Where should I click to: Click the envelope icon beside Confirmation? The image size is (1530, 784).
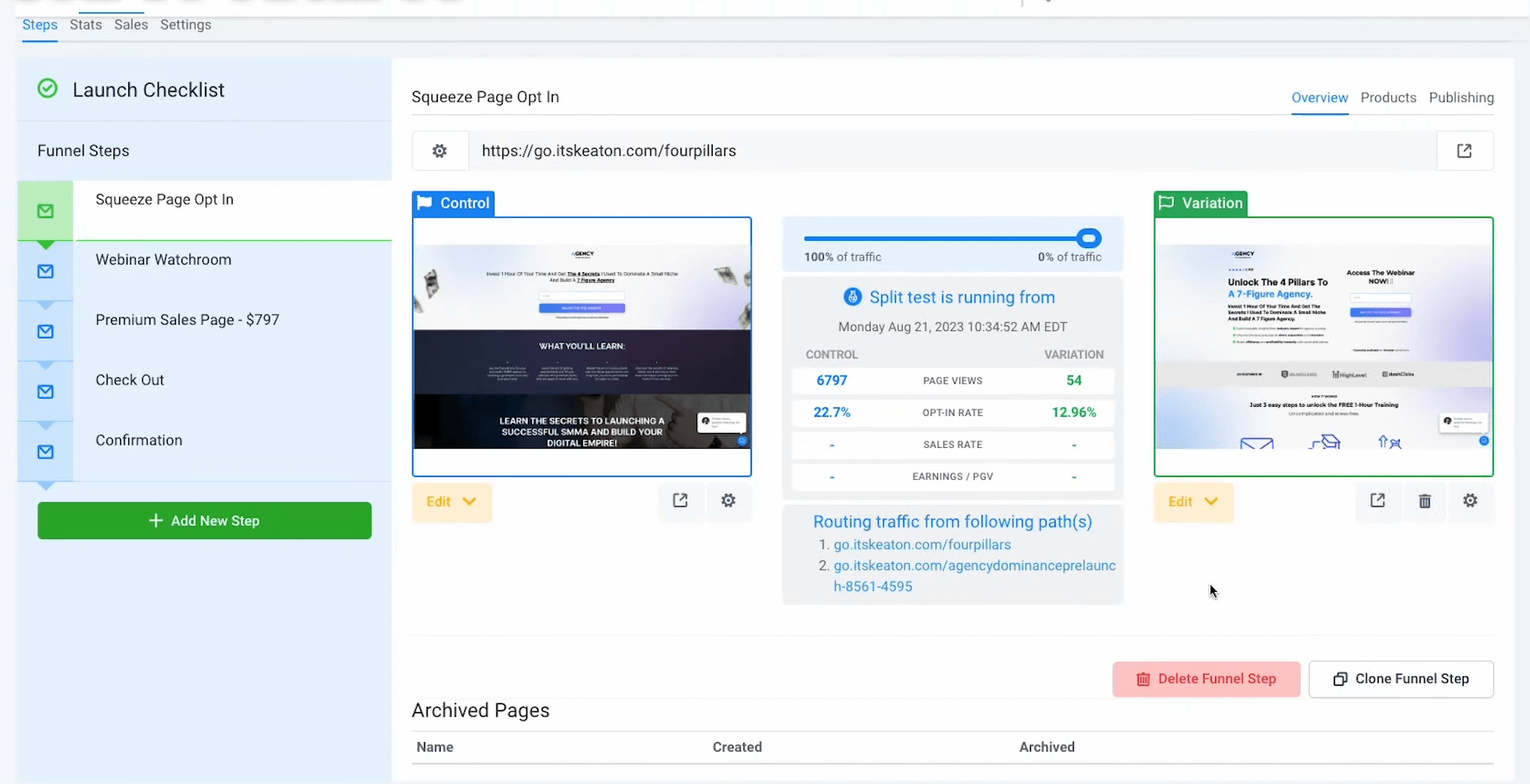pos(46,452)
